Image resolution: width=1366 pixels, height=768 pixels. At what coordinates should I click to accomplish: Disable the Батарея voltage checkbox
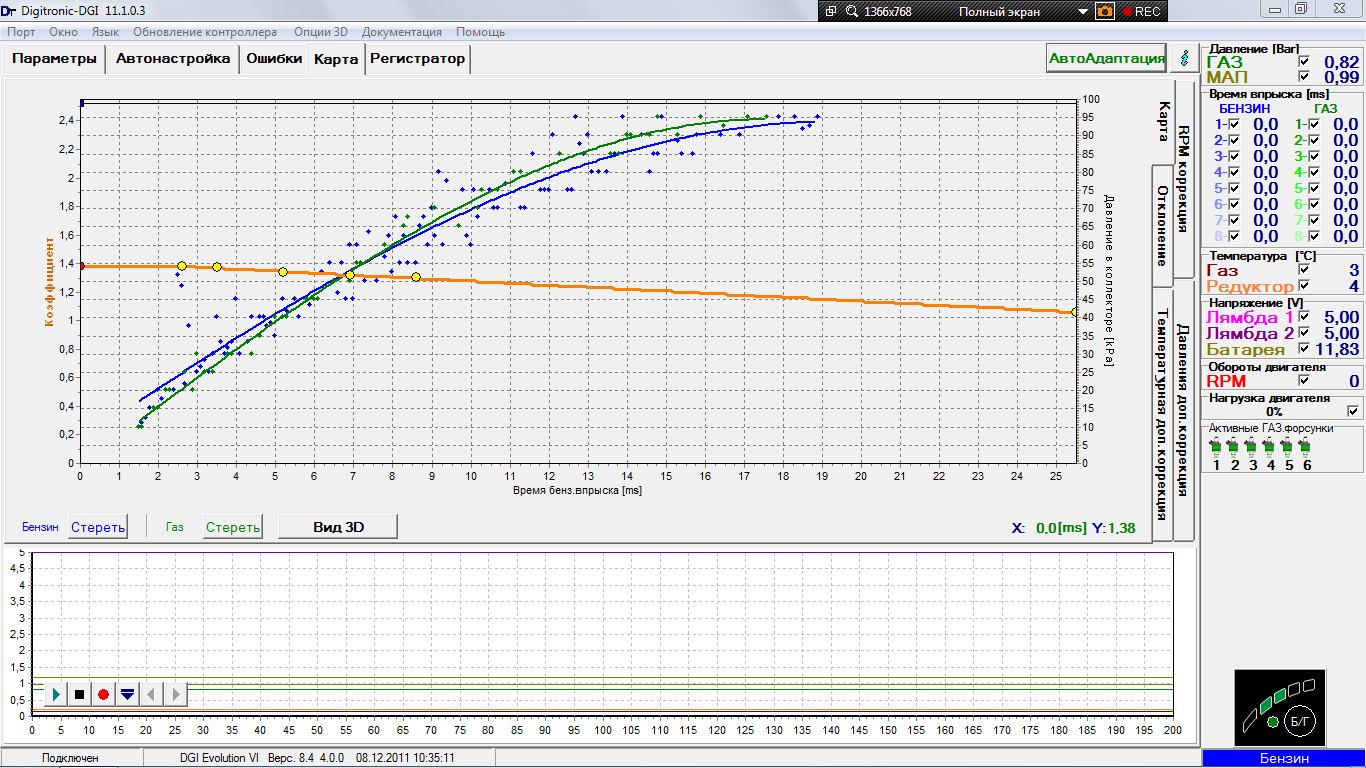pyautogui.click(x=1303, y=349)
